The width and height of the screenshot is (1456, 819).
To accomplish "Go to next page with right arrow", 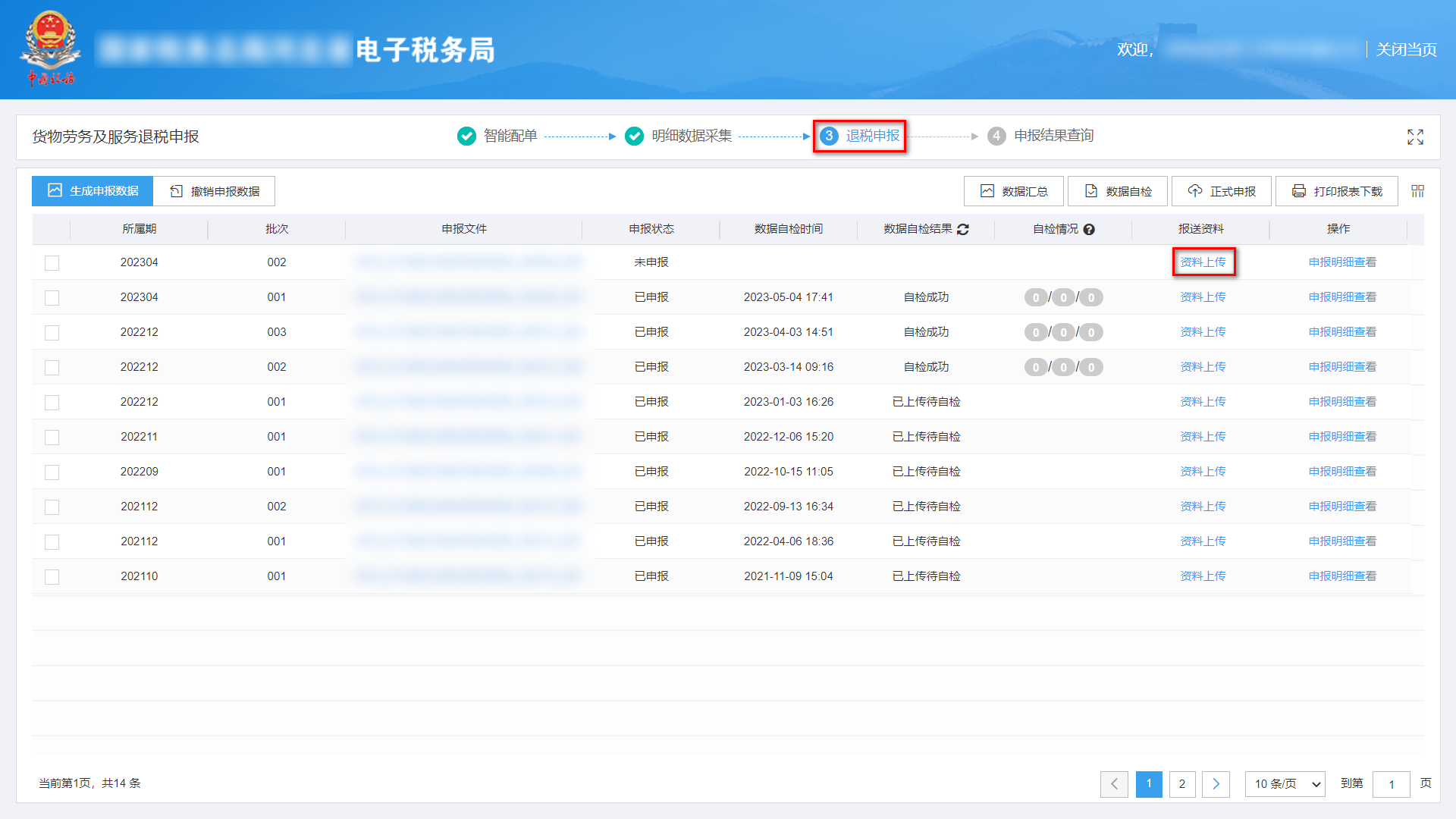I will [1216, 784].
